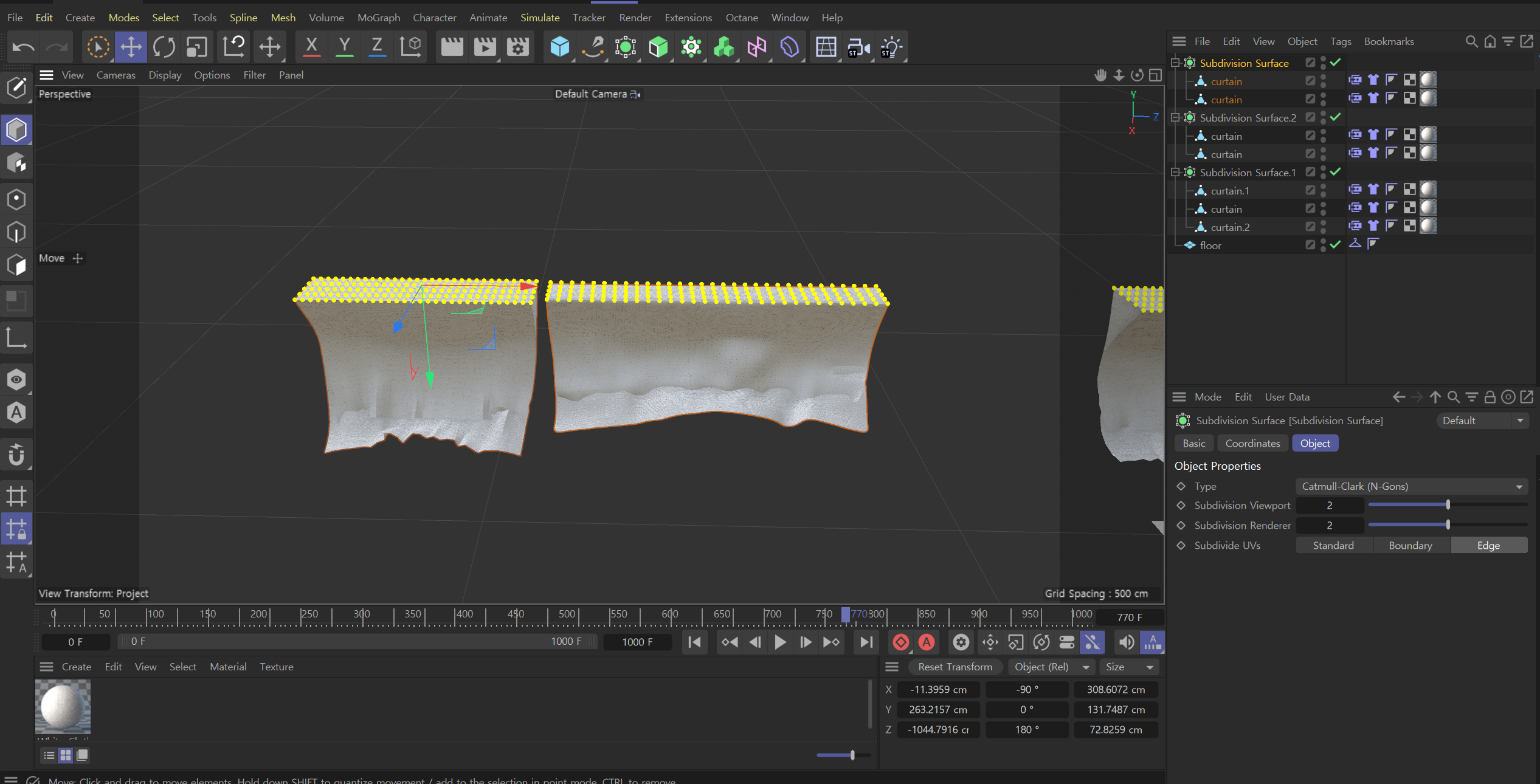Select the curtain.2 object

[x=1230, y=227]
